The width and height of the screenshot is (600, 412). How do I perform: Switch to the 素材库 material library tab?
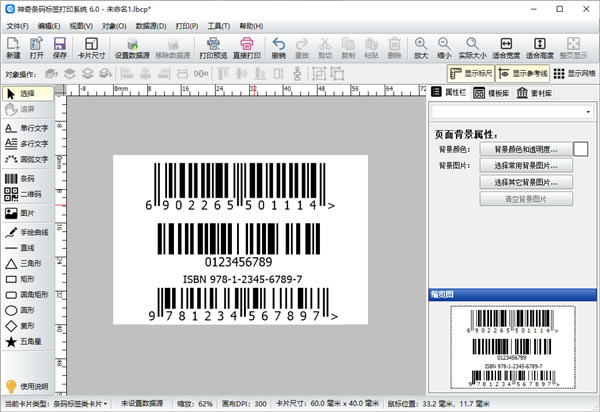[541, 92]
